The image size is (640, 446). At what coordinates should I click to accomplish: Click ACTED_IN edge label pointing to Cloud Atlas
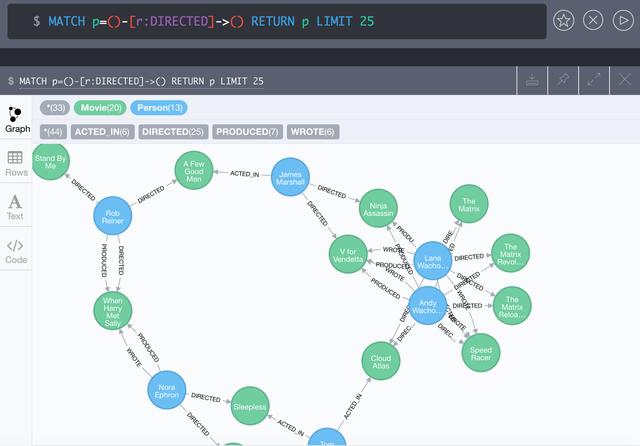pyautogui.click(x=352, y=406)
